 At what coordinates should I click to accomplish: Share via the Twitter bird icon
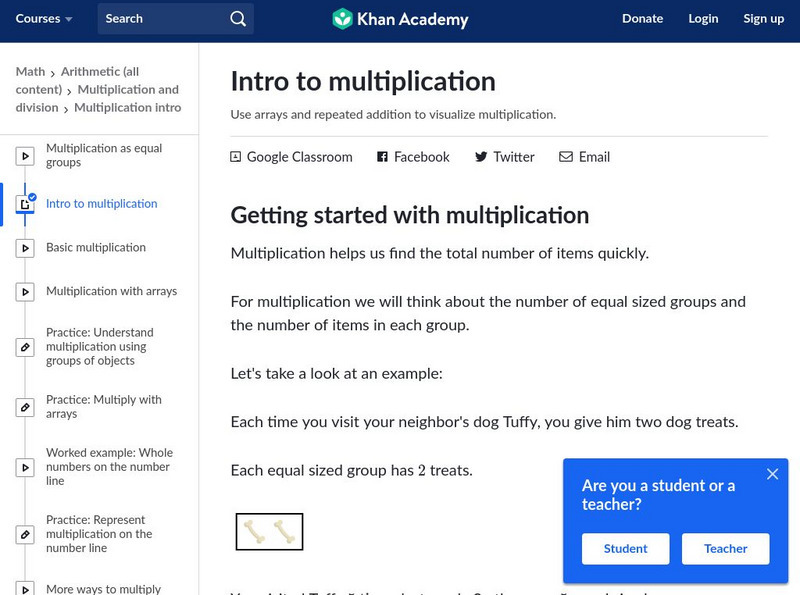pyautogui.click(x=481, y=157)
